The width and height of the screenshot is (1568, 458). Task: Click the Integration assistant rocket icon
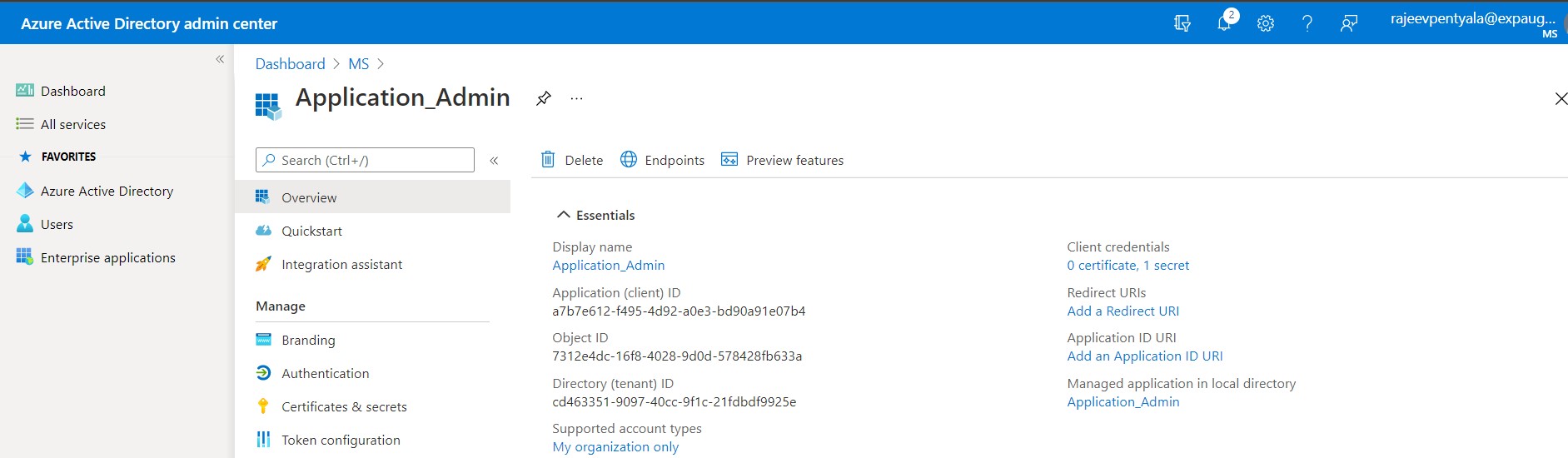pyautogui.click(x=263, y=264)
